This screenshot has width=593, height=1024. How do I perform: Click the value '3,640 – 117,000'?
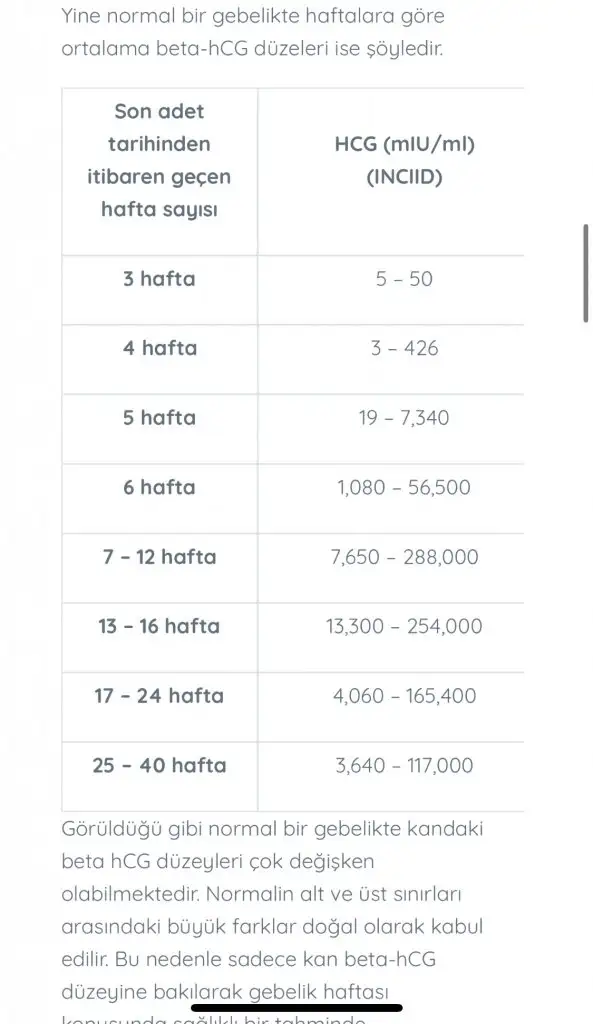tap(404, 765)
